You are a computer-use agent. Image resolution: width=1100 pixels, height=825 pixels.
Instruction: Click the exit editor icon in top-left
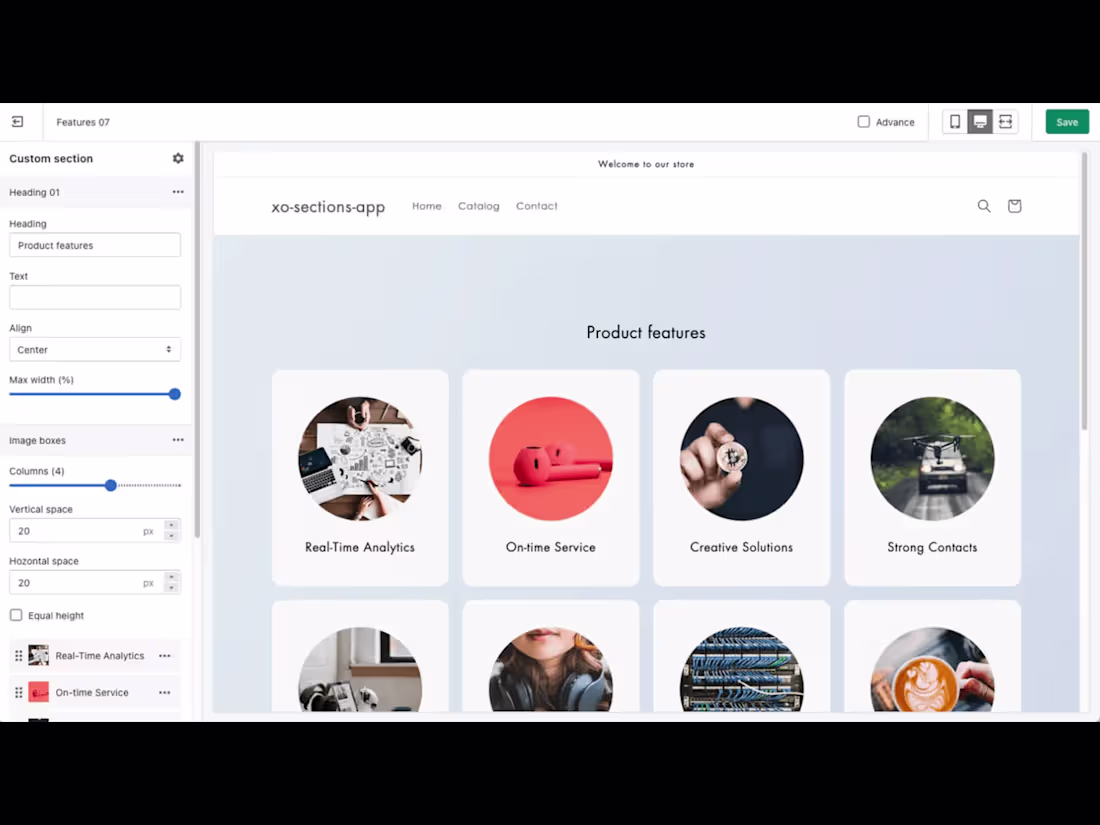click(x=17, y=121)
